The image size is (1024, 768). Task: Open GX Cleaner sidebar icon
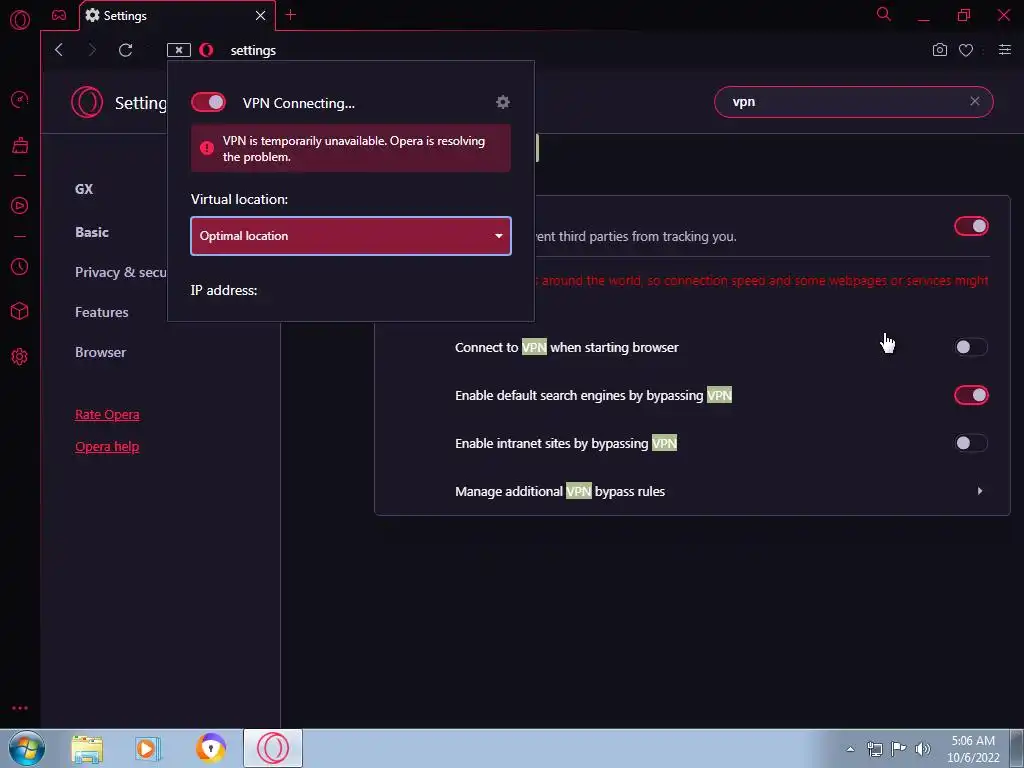click(x=20, y=145)
